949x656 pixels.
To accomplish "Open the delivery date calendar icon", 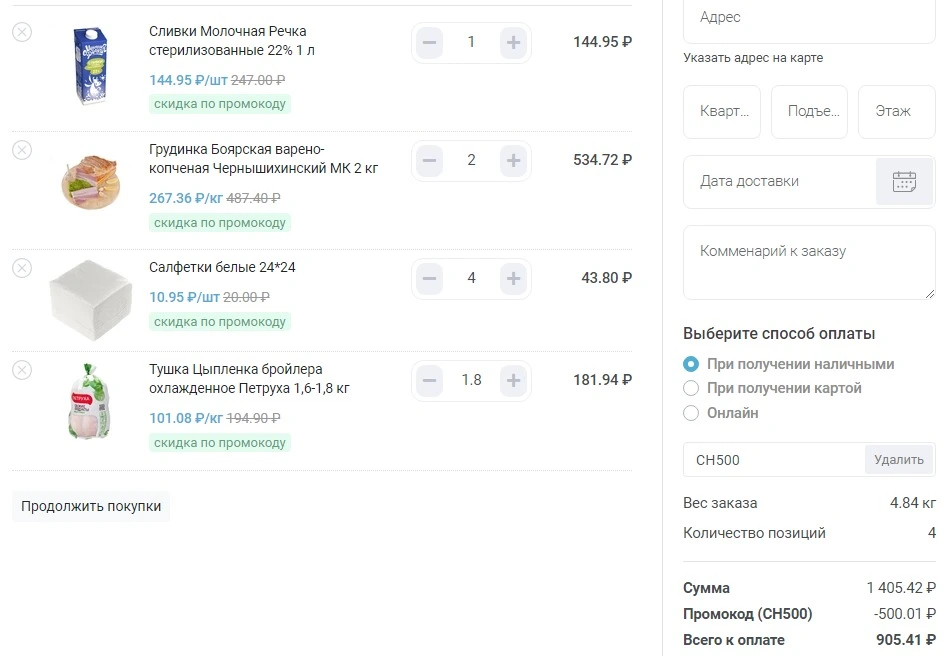I will coord(904,182).
